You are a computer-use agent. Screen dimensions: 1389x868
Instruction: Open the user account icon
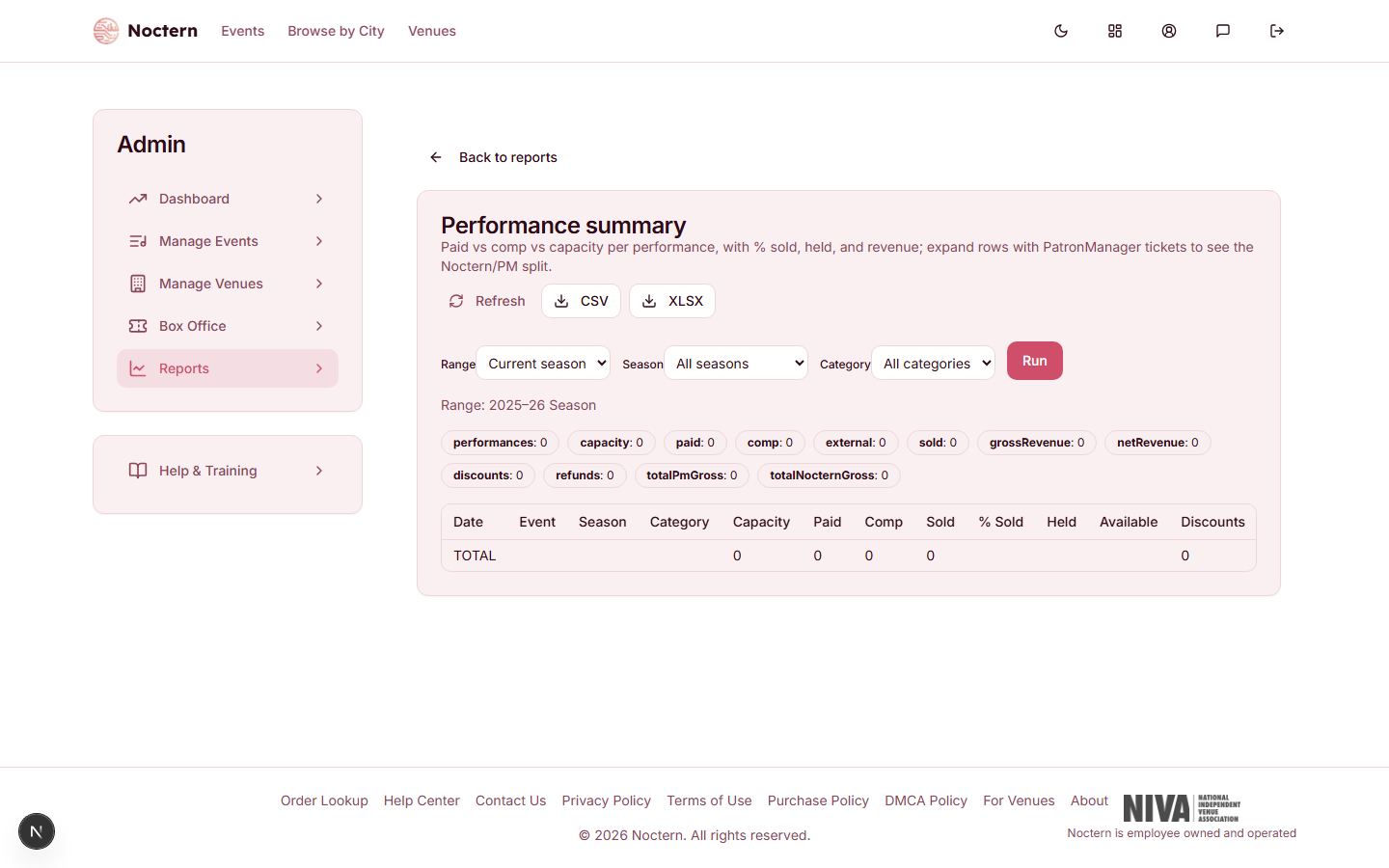(1169, 31)
